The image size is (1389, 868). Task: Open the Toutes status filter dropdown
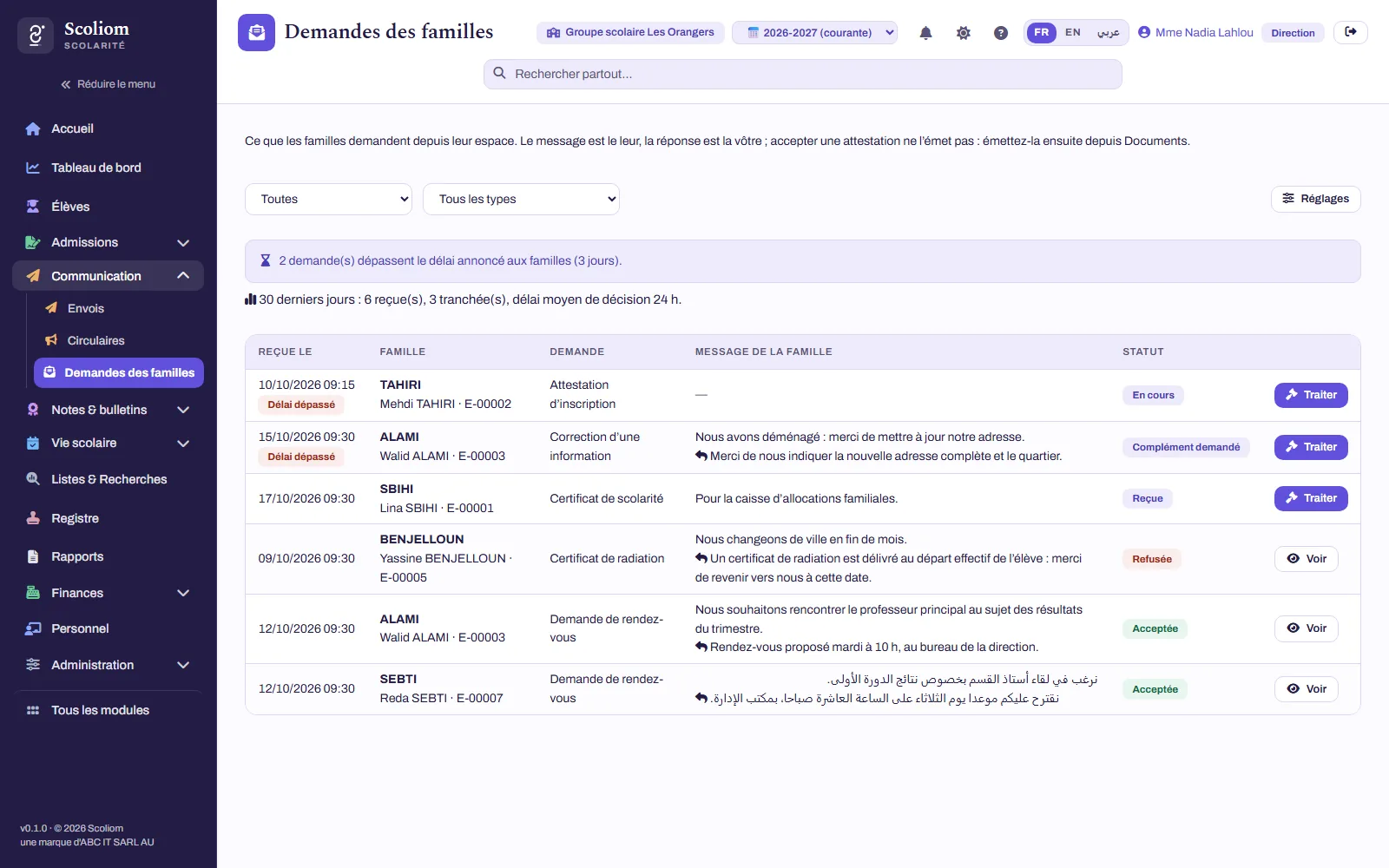click(x=329, y=199)
